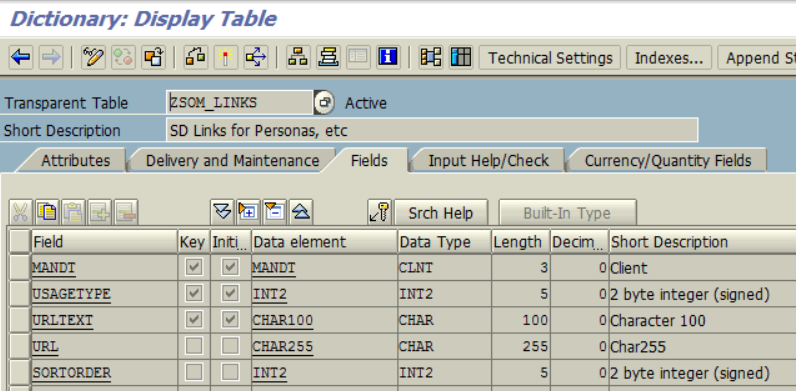
Task: Click the CHAR100 data element link
Action: click(x=282, y=320)
